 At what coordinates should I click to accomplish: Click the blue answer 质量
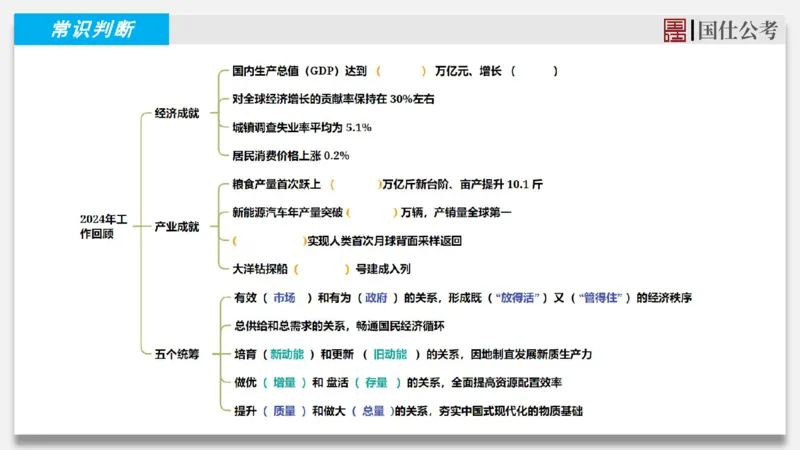coord(284,411)
